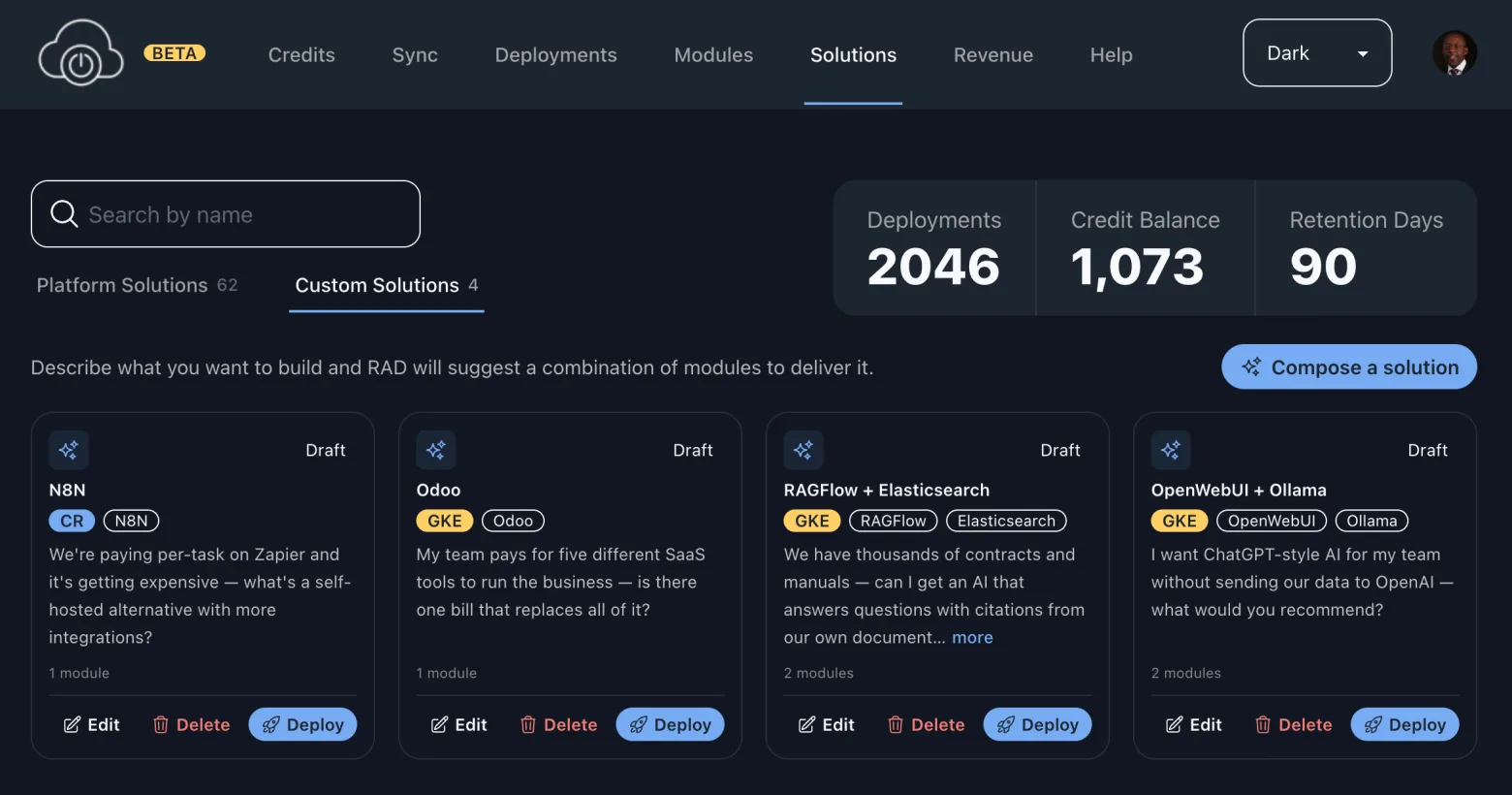The image size is (1512, 795).
Task: Click the GKE badge on RAGFlow card
Action: point(812,521)
